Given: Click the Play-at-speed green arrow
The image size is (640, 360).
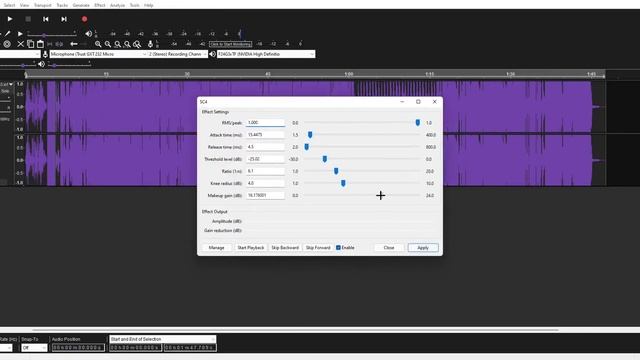Looking at the screenshot, I should pyautogui.click(x=20, y=34).
